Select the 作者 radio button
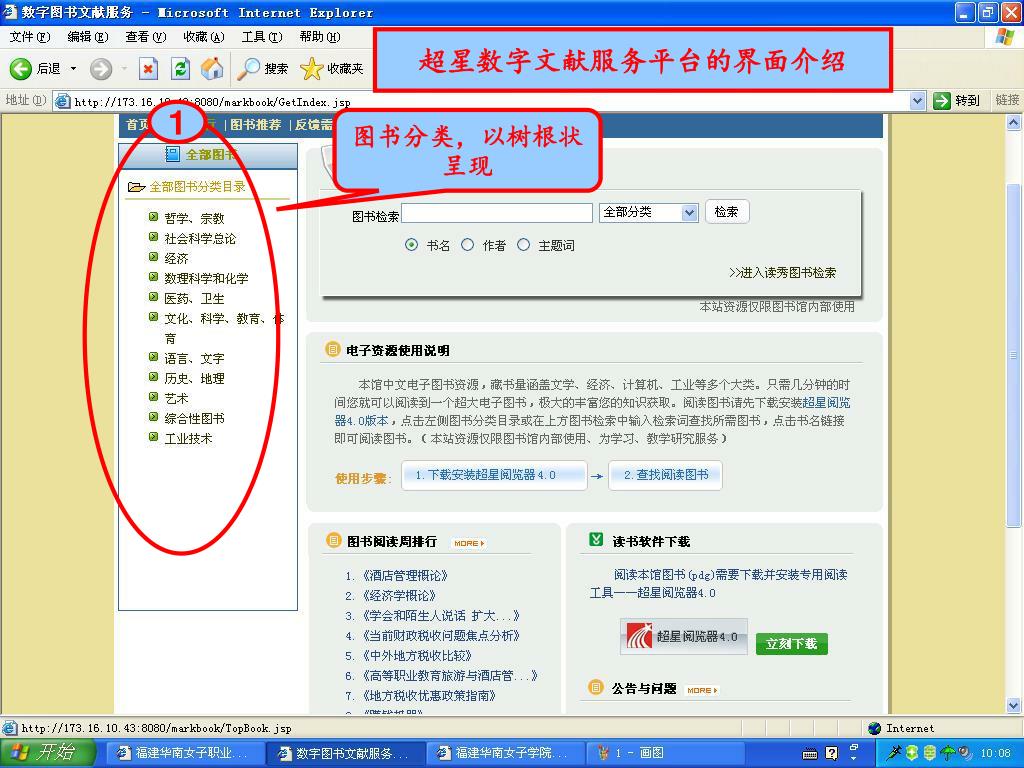1024x768 pixels. point(468,245)
